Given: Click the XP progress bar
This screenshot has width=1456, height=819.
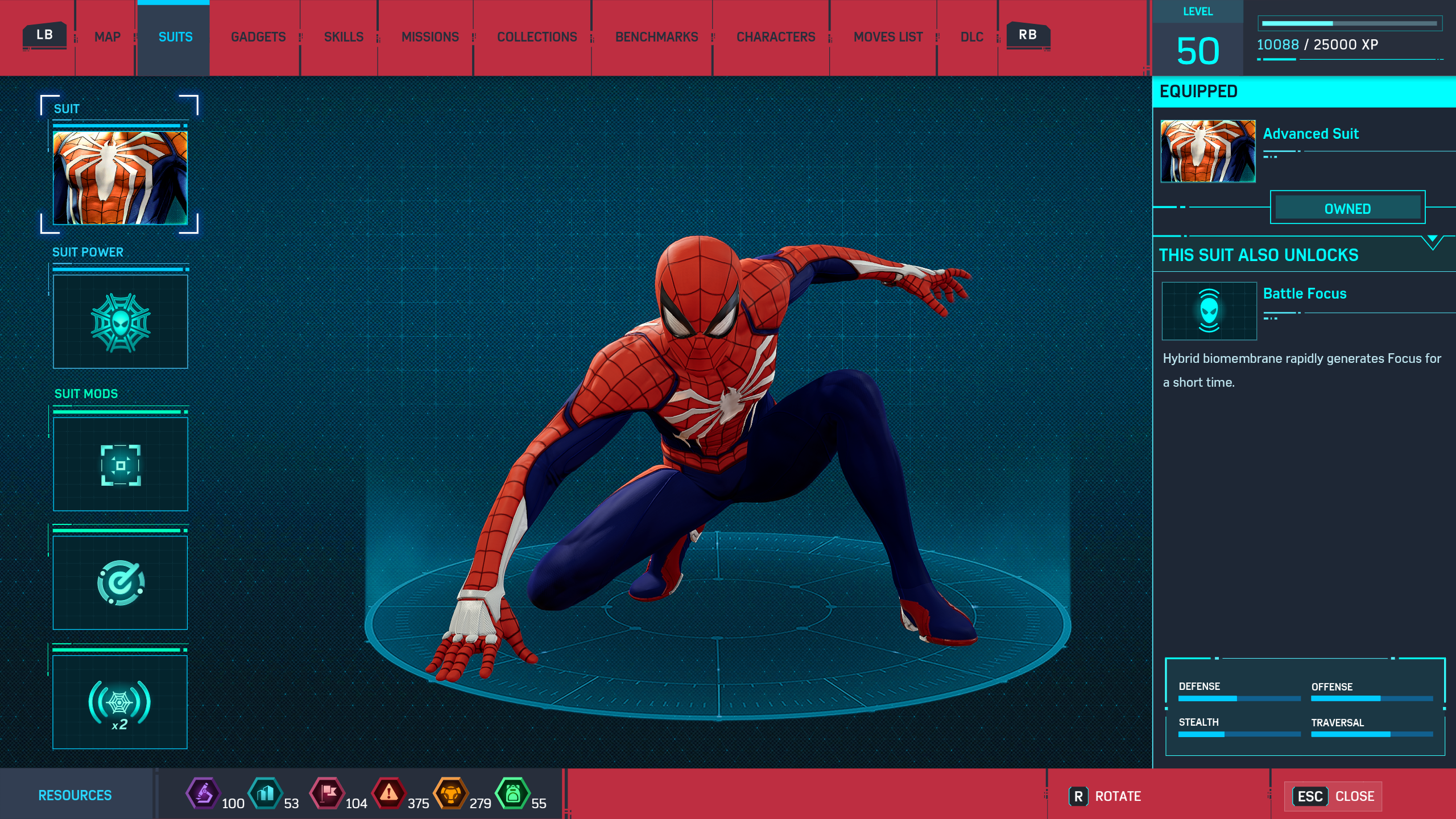Looking at the screenshot, I should [1349, 24].
